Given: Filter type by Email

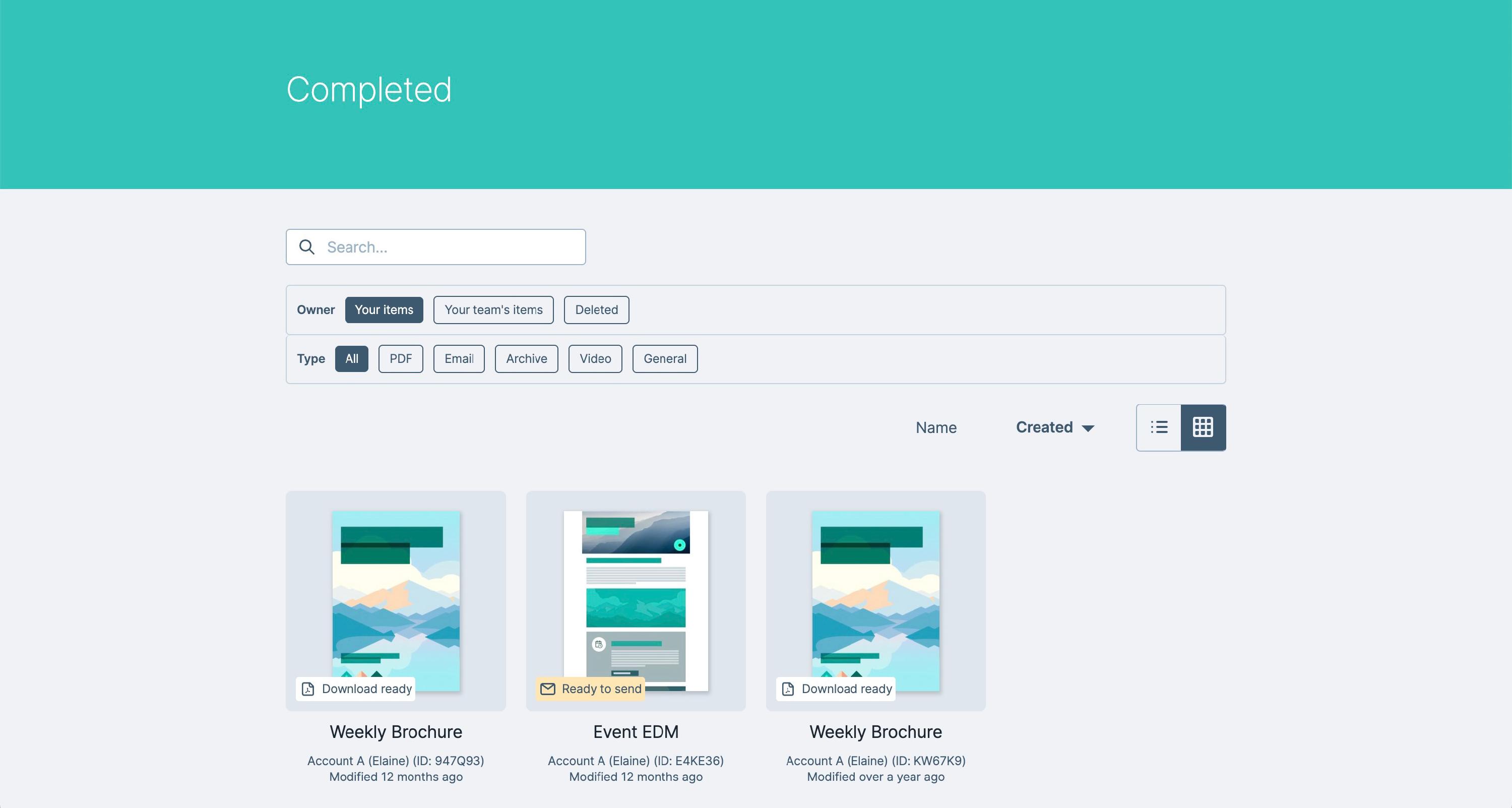Looking at the screenshot, I should coord(459,359).
